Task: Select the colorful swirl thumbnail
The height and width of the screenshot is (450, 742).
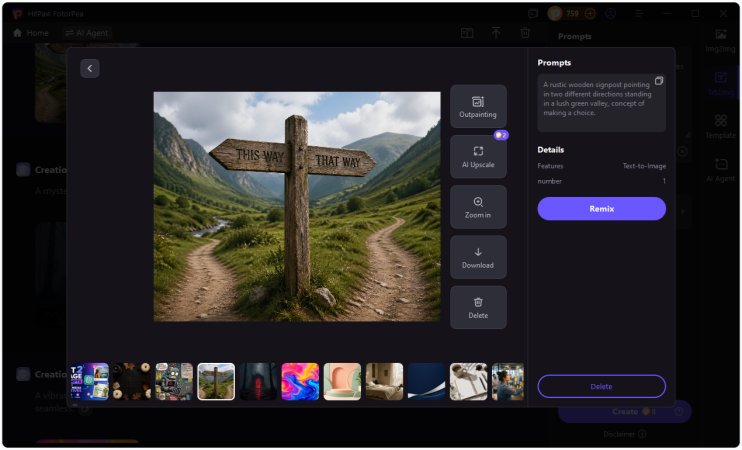Action: click(x=300, y=381)
